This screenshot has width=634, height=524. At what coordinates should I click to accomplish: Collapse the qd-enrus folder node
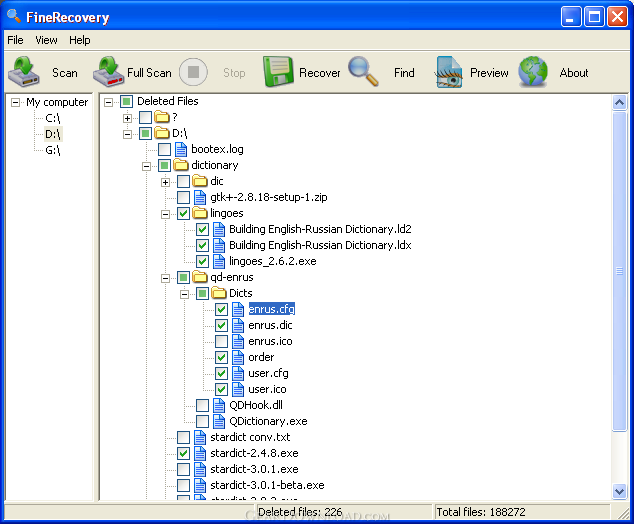pos(165,278)
